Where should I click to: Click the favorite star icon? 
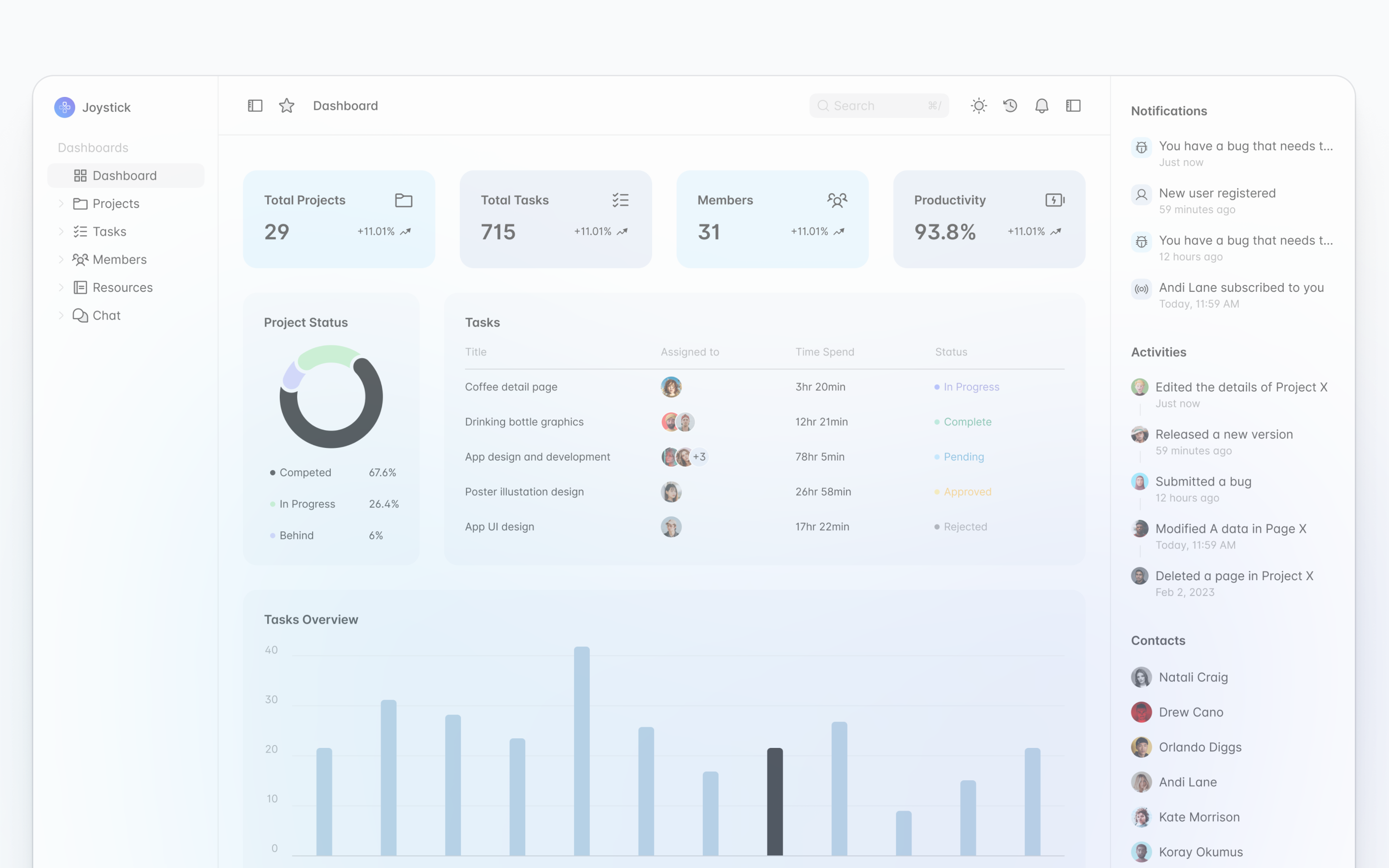pyautogui.click(x=286, y=106)
